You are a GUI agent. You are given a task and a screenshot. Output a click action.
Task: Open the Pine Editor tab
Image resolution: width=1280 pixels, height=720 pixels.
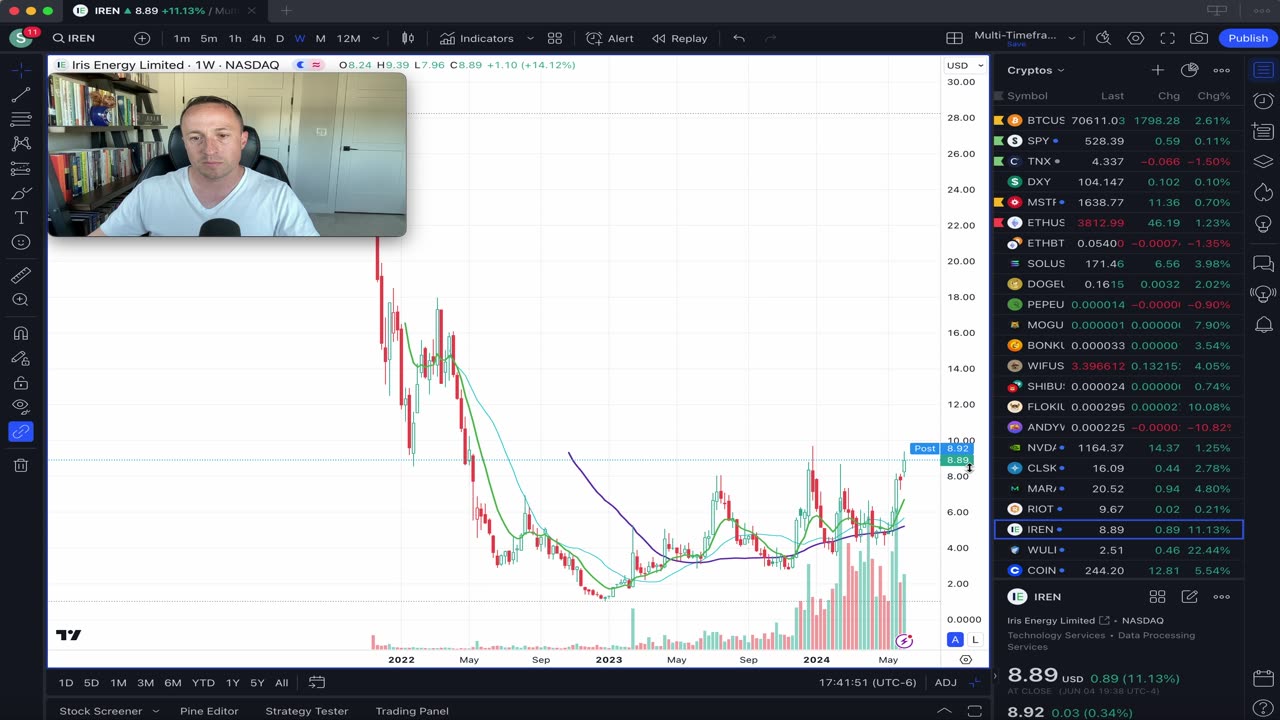[x=208, y=711]
